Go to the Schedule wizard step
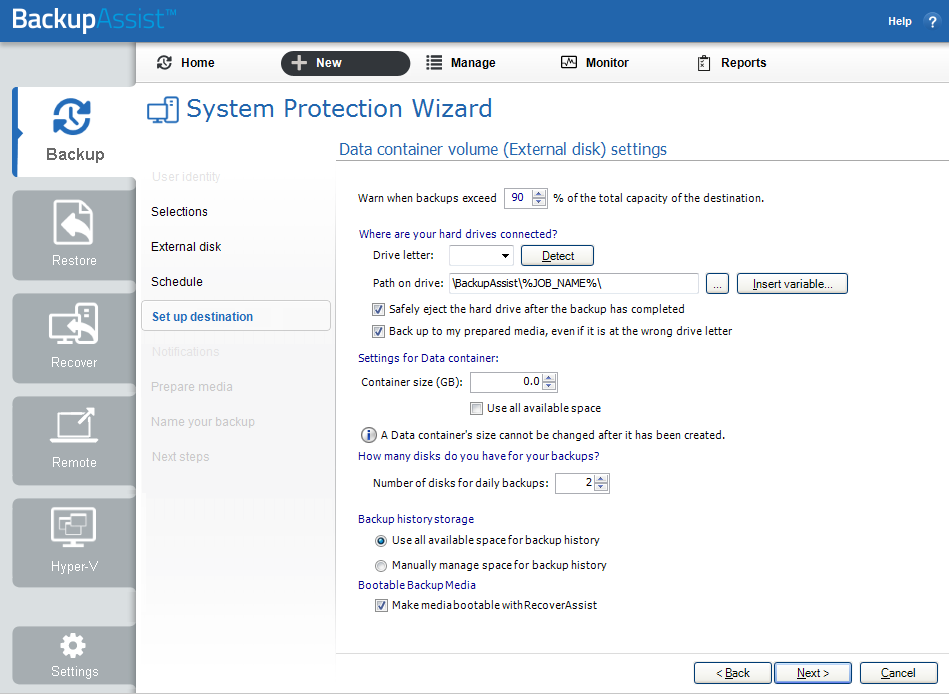This screenshot has width=949, height=694. pyautogui.click(x=177, y=282)
